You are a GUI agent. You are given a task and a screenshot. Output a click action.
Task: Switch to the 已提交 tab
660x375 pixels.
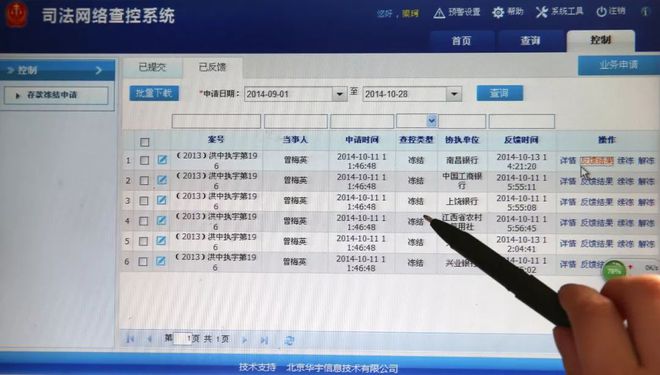point(152,67)
